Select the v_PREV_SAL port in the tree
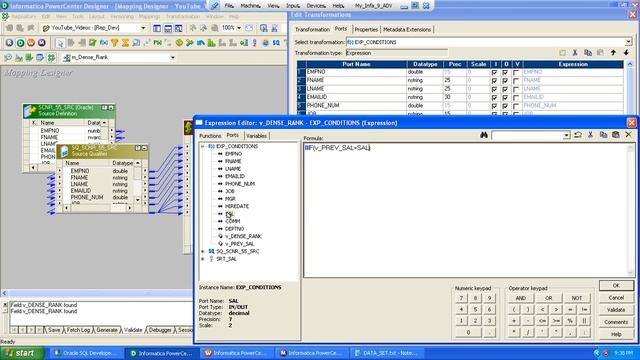The image size is (640, 360). [240, 244]
